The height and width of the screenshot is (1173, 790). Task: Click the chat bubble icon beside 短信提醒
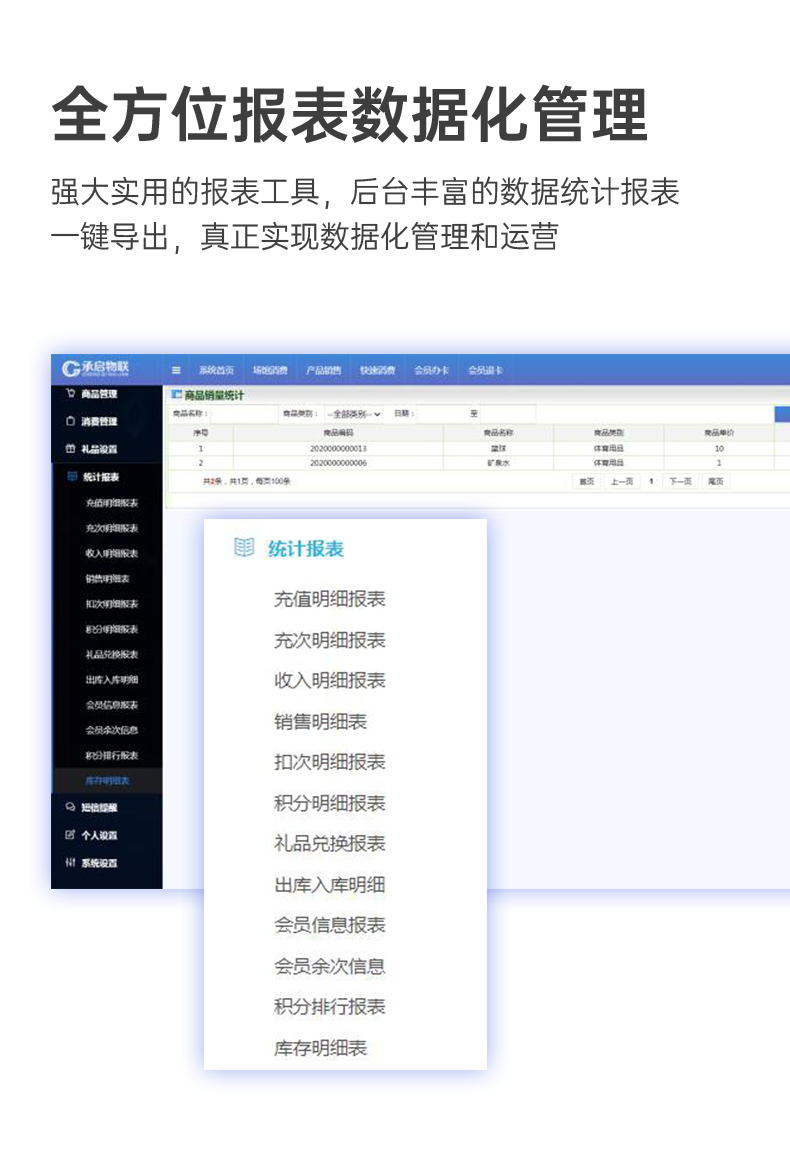point(70,807)
